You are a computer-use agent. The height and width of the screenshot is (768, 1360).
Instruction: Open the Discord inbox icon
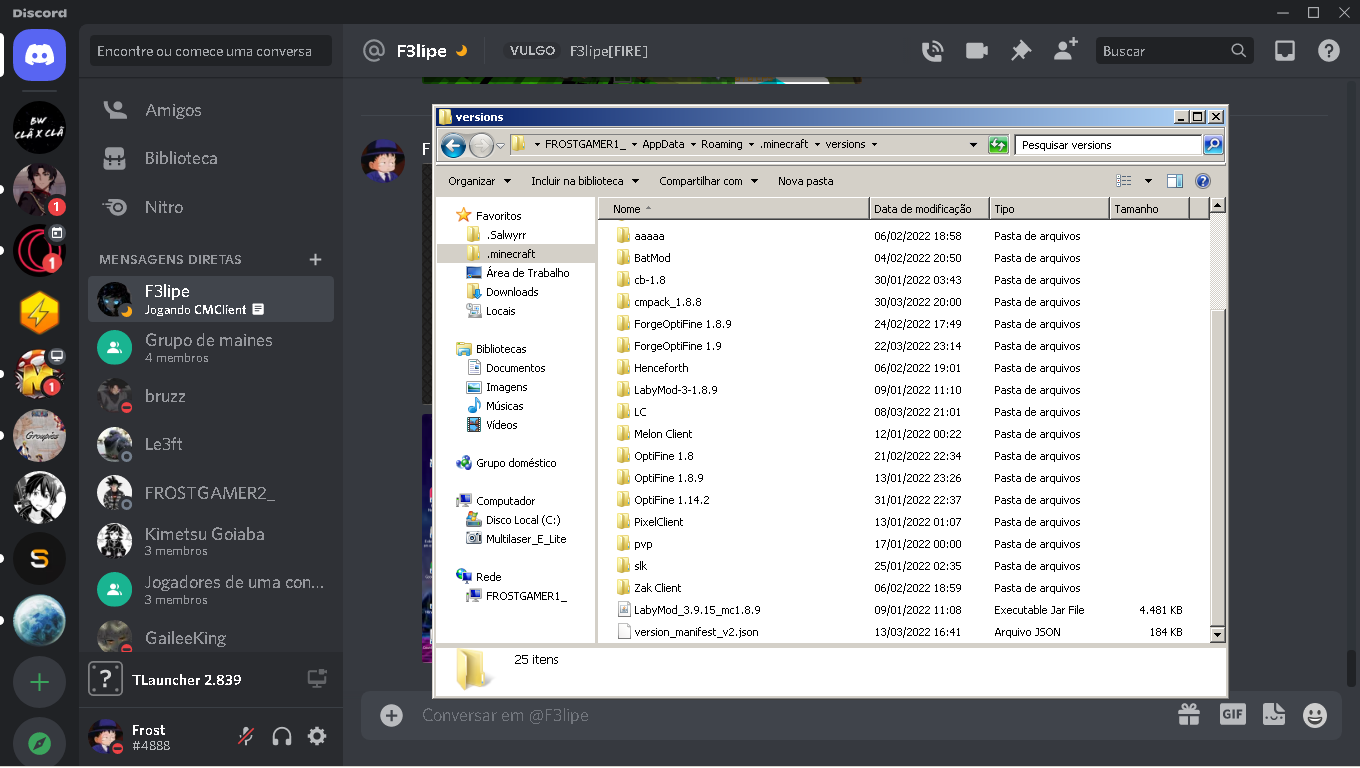click(x=1285, y=51)
